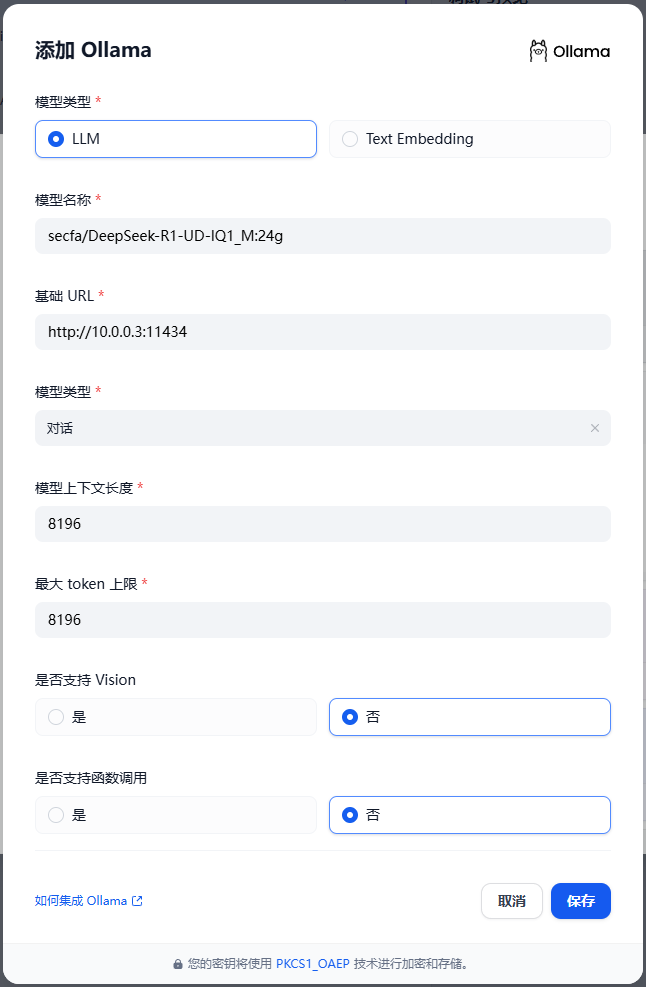Choose 是 for Vision support

pos(176,717)
